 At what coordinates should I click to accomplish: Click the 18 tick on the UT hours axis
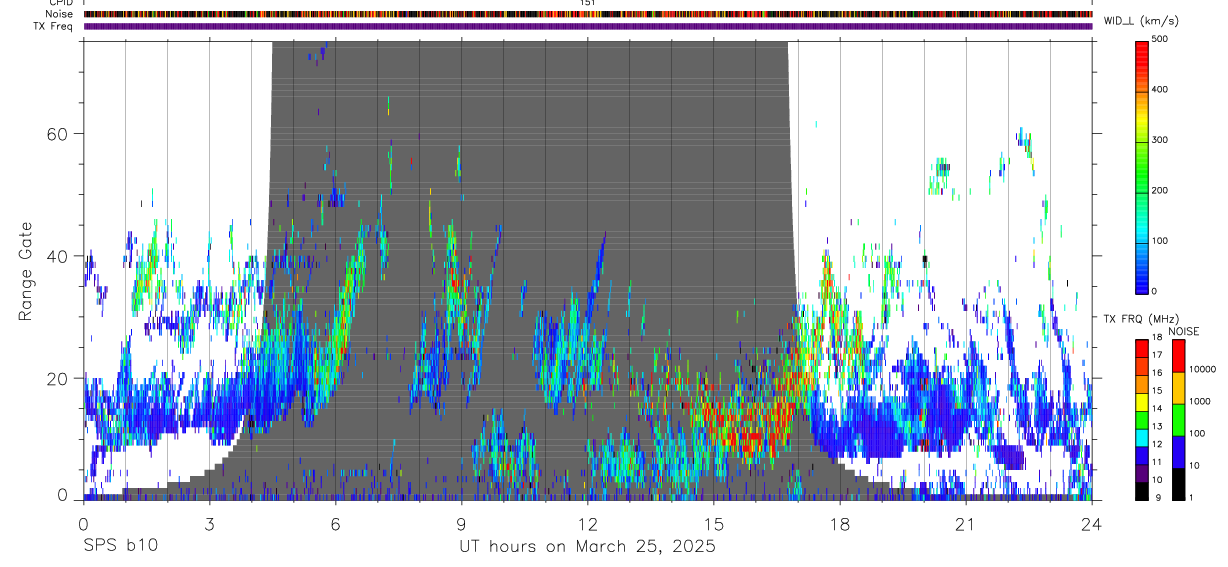(839, 524)
